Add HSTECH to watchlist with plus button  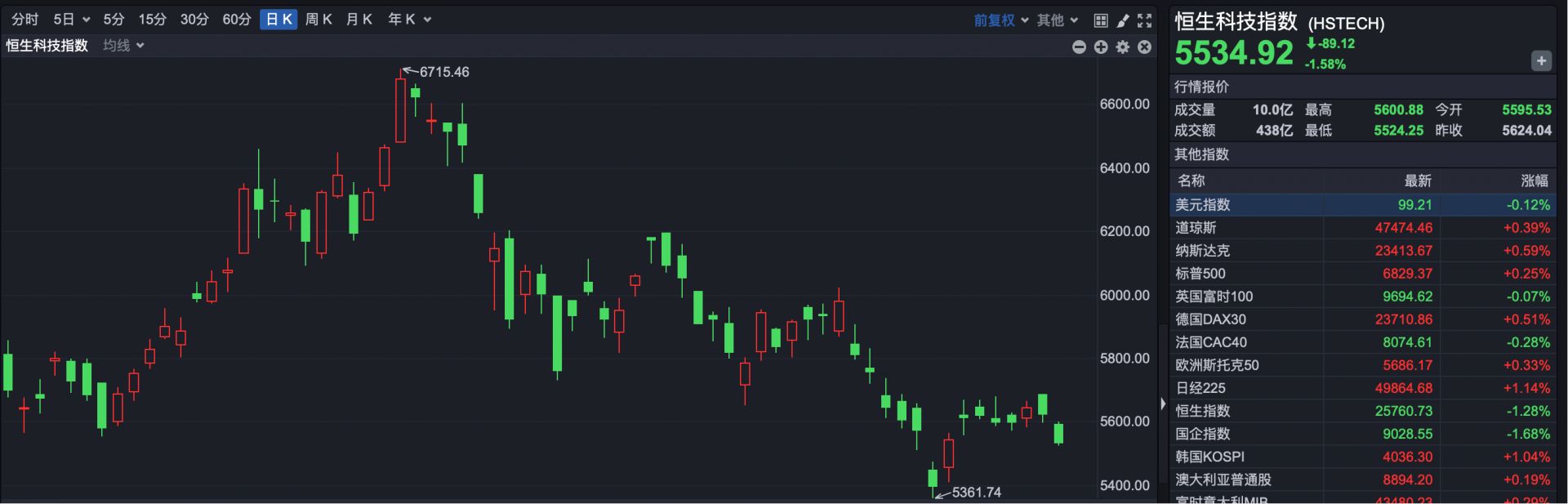click(1541, 60)
